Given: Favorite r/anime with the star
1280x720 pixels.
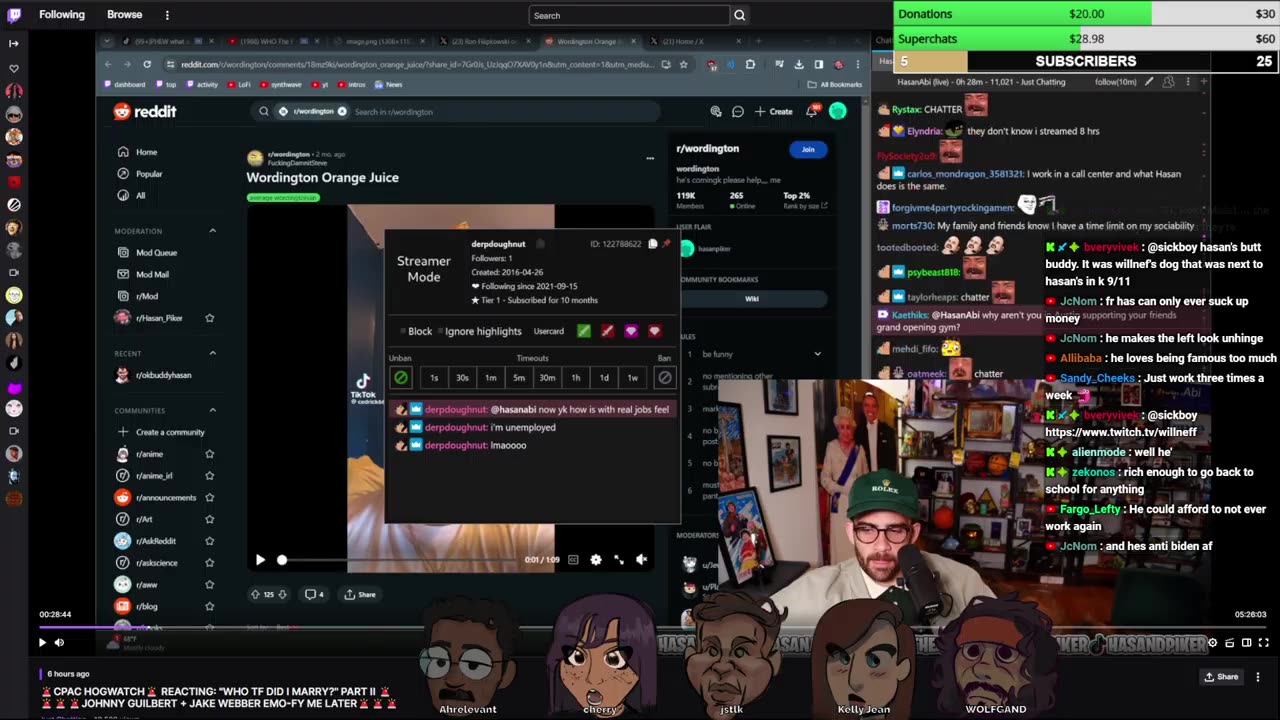Looking at the screenshot, I should (210, 454).
